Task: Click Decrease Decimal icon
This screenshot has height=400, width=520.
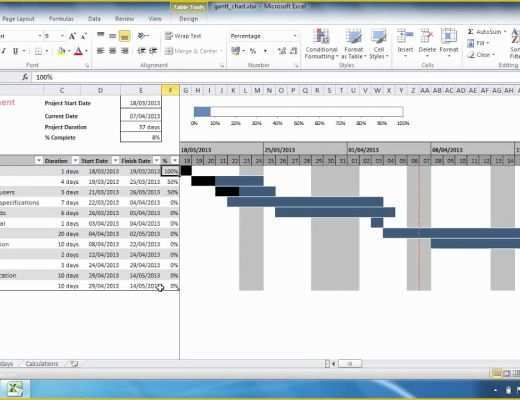Action: point(294,51)
